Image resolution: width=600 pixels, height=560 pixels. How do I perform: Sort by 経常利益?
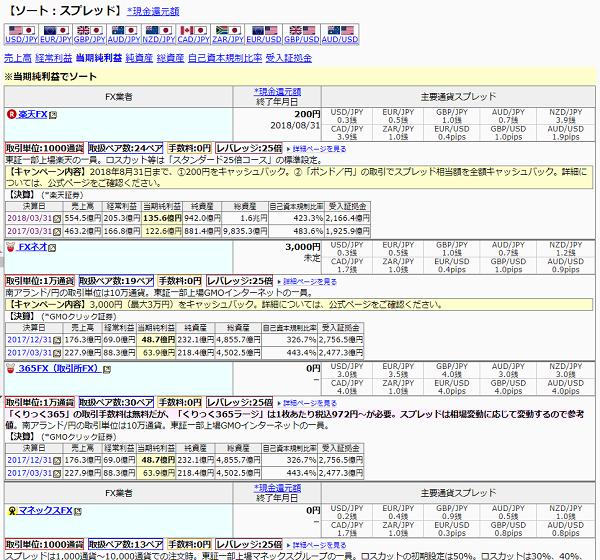tap(54, 58)
